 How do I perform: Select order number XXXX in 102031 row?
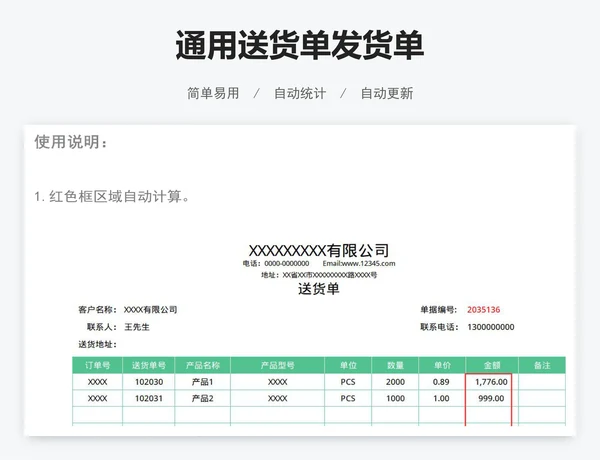coord(98,398)
